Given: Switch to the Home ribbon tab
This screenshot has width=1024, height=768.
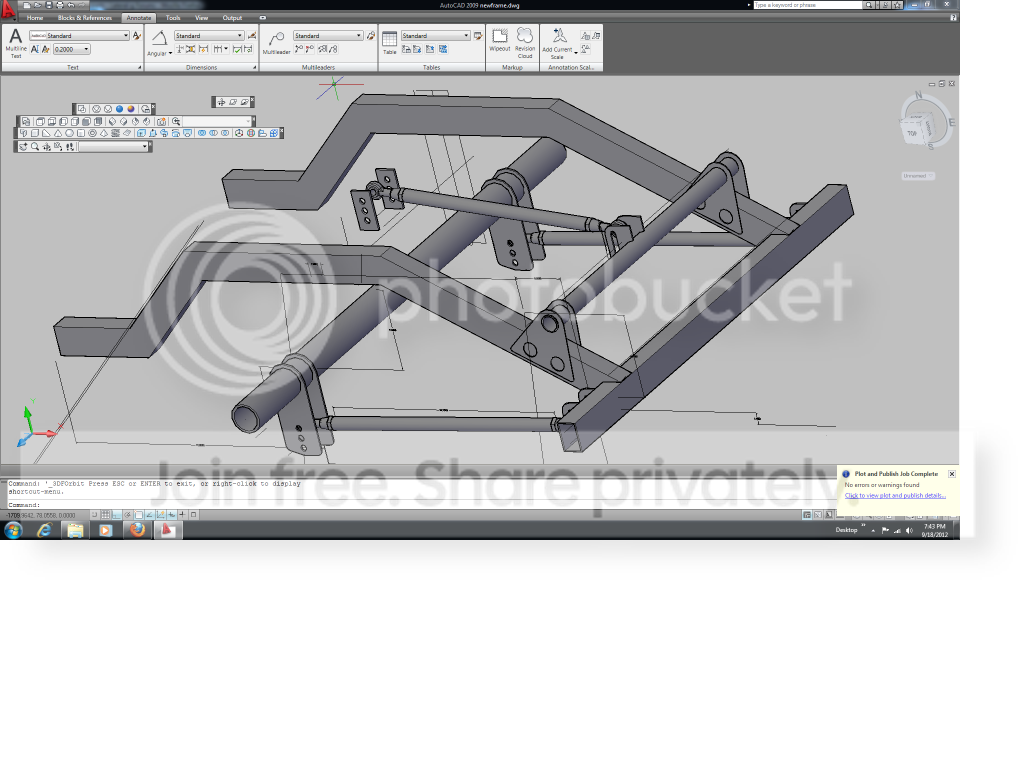Looking at the screenshot, I should coord(35,18).
